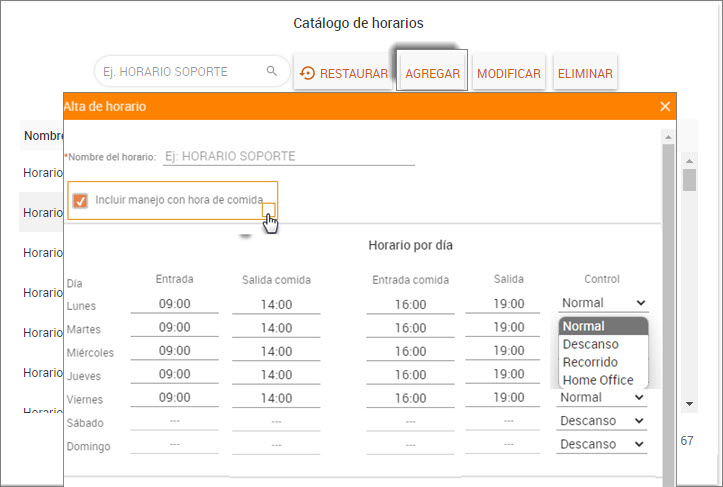Click the MODIFICAR button

pos(509,73)
